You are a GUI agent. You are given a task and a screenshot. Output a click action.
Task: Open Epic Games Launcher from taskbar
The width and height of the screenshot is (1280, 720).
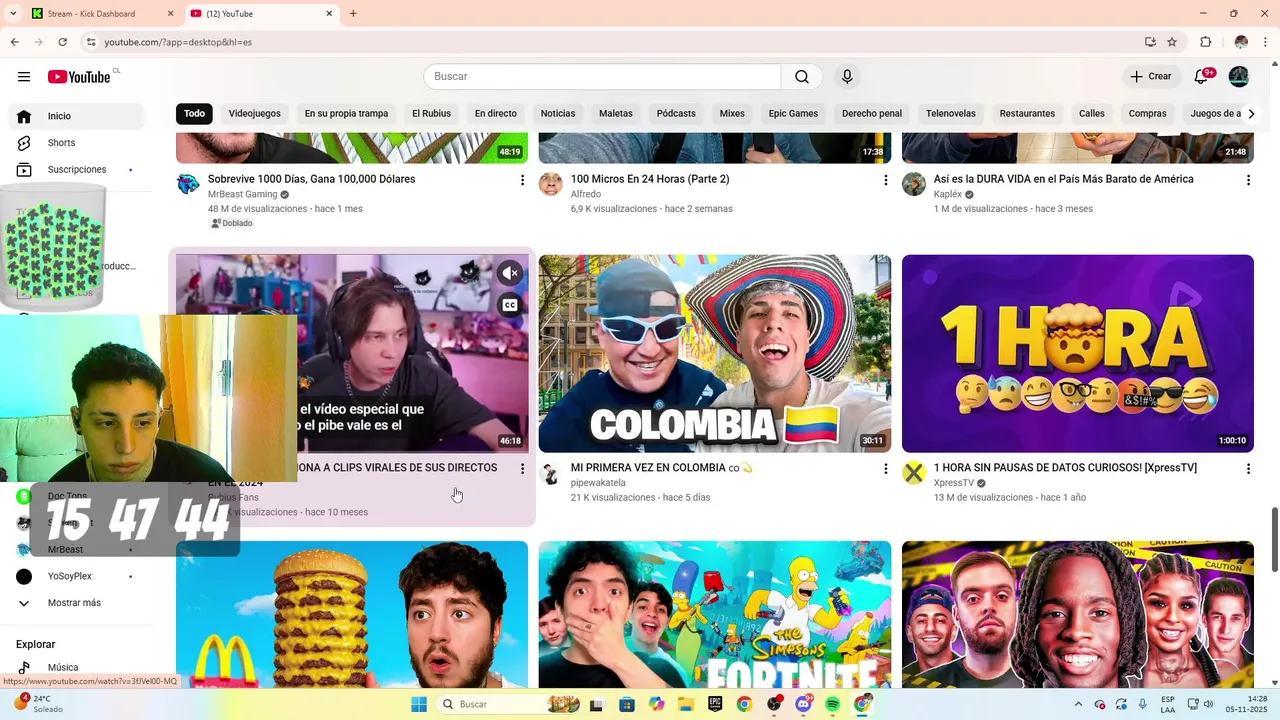[715, 704]
